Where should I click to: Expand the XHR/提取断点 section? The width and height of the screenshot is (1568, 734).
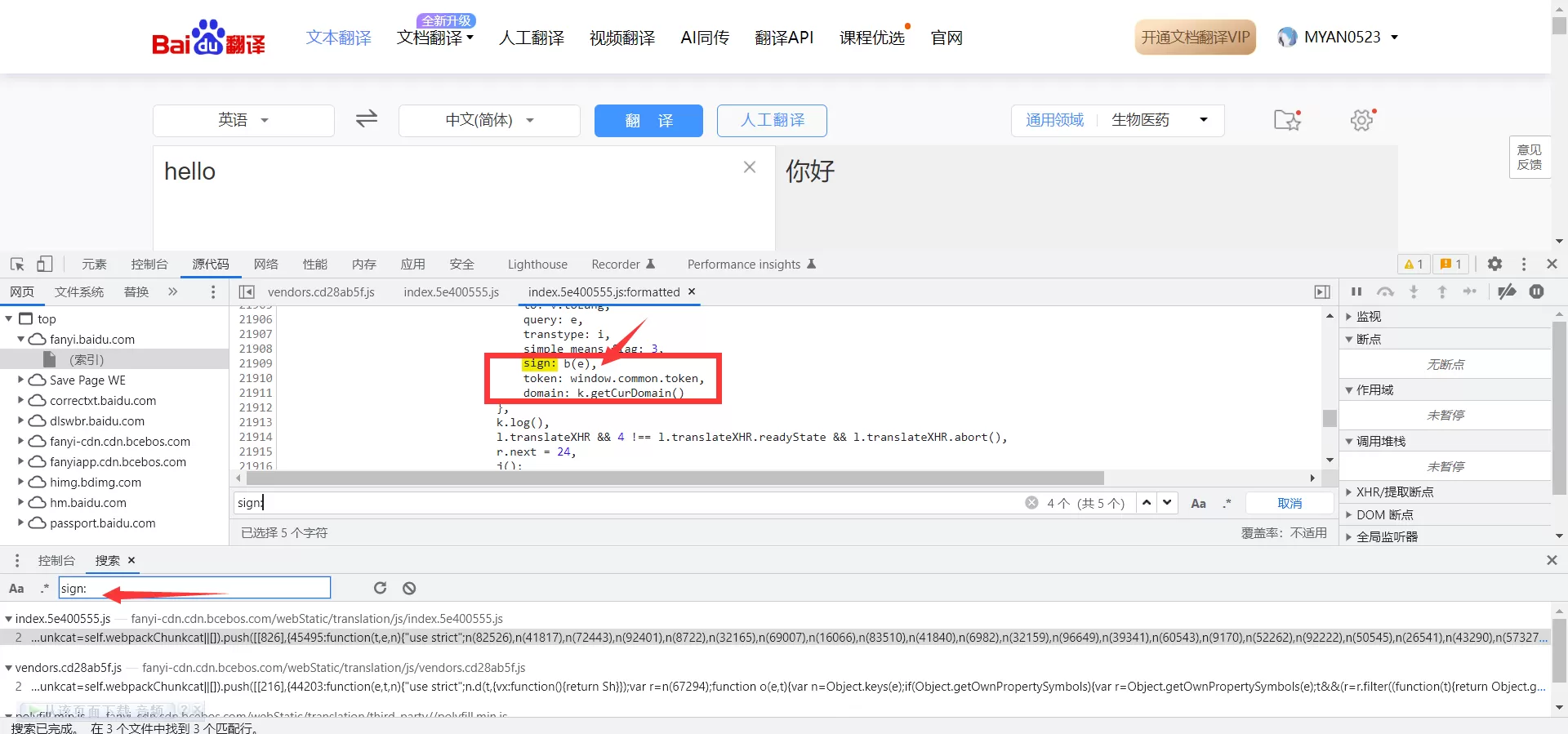[x=1349, y=492]
